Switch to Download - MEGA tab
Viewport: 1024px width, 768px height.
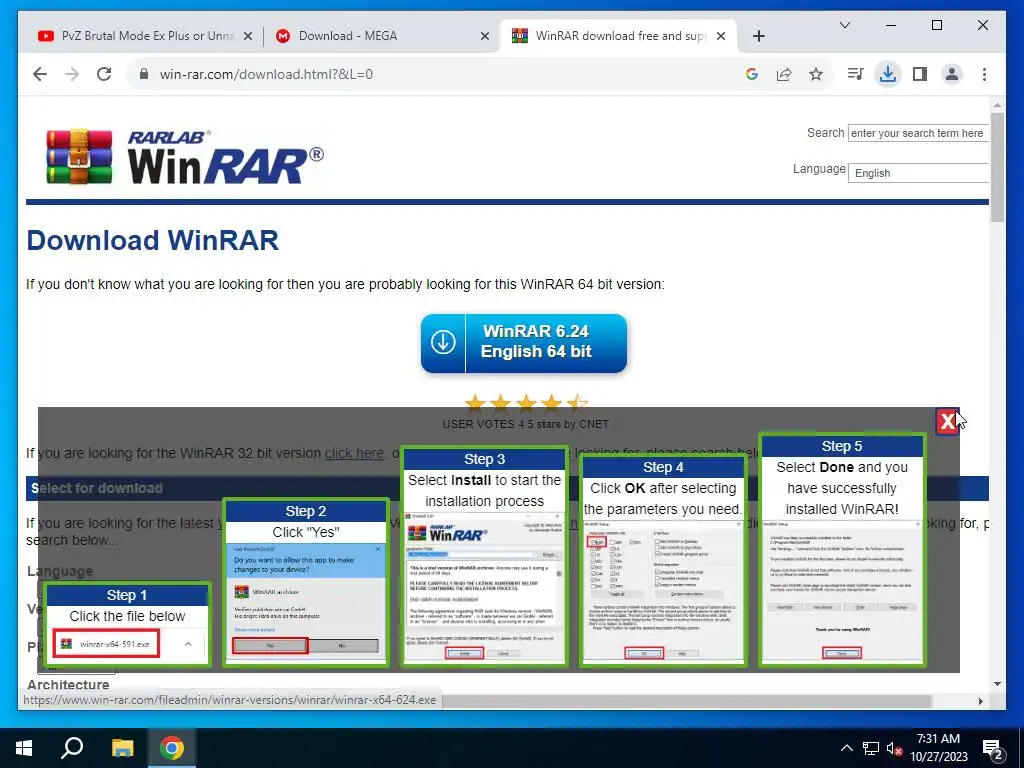click(x=382, y=36)
